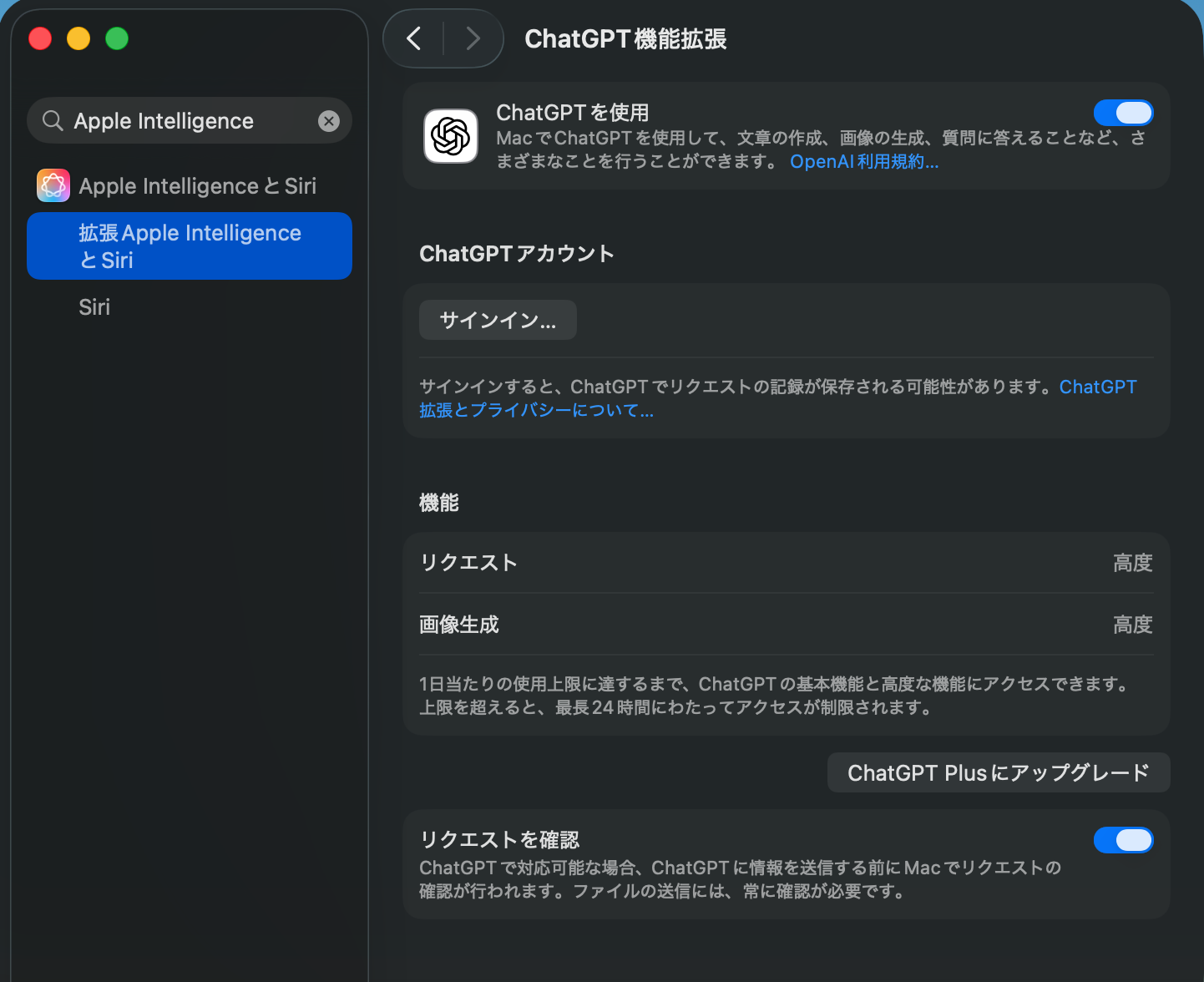Click the 高度 value in リクエスト row
The width and height of the screenshot is (1204, 982).
pos(1133,563)
